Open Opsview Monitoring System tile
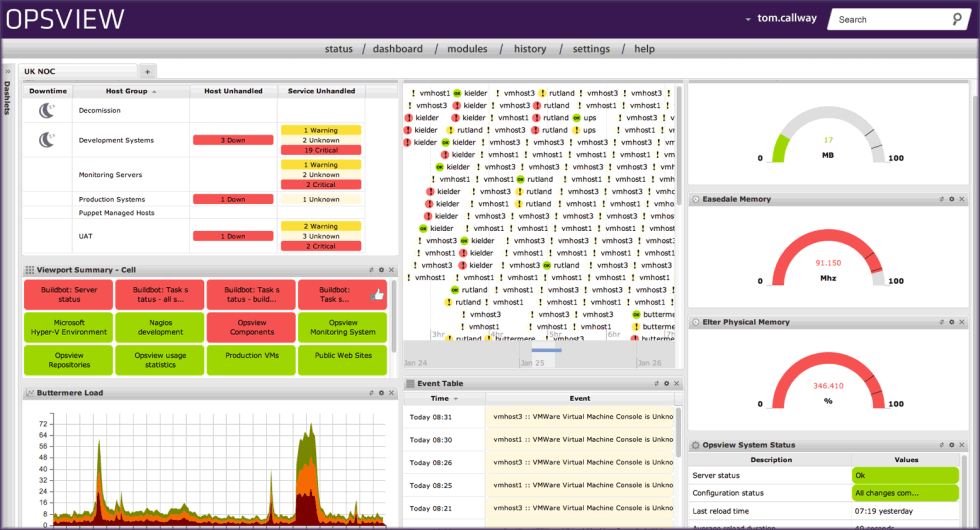 342,328
